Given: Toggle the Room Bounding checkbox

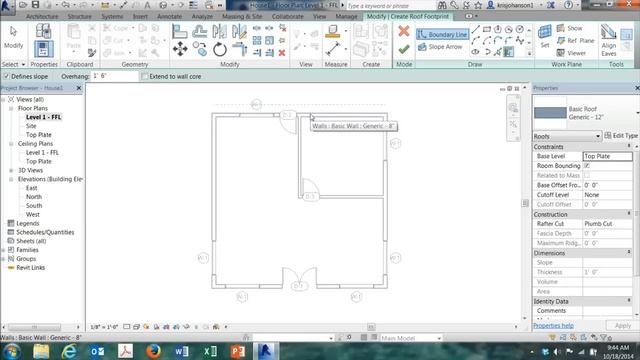Looking at the screenshot, I should point(587,166).
